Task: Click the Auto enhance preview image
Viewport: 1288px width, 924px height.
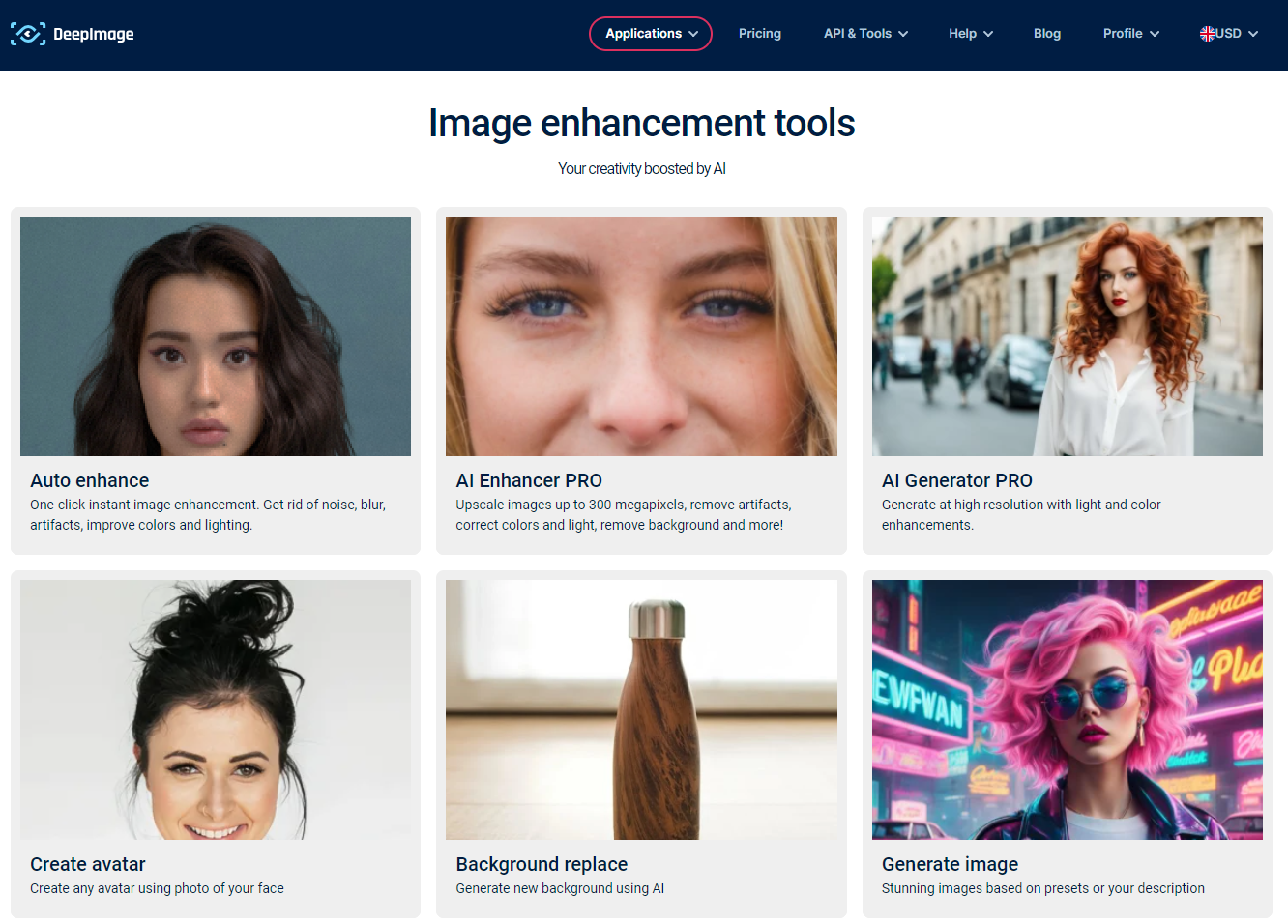Action: click(215, 335)
